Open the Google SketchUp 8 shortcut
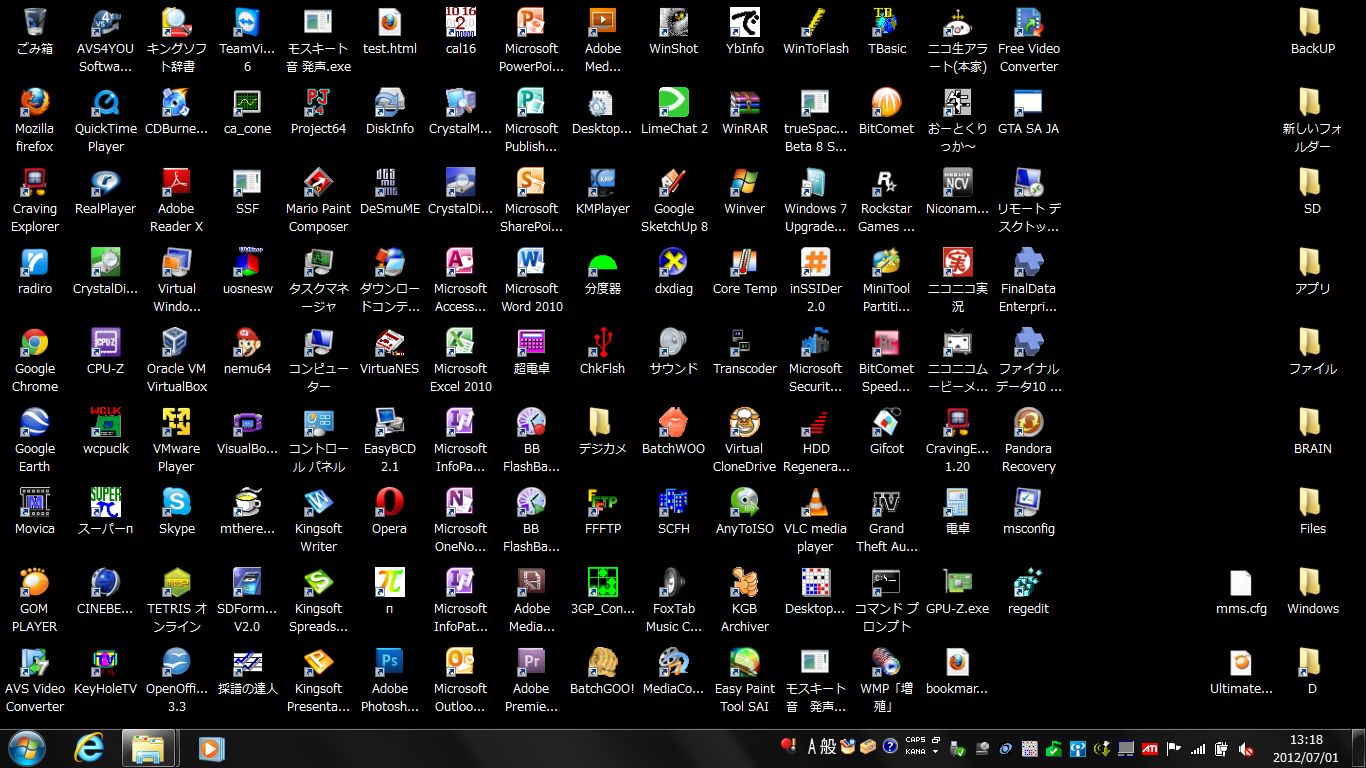 pos(673,200)
